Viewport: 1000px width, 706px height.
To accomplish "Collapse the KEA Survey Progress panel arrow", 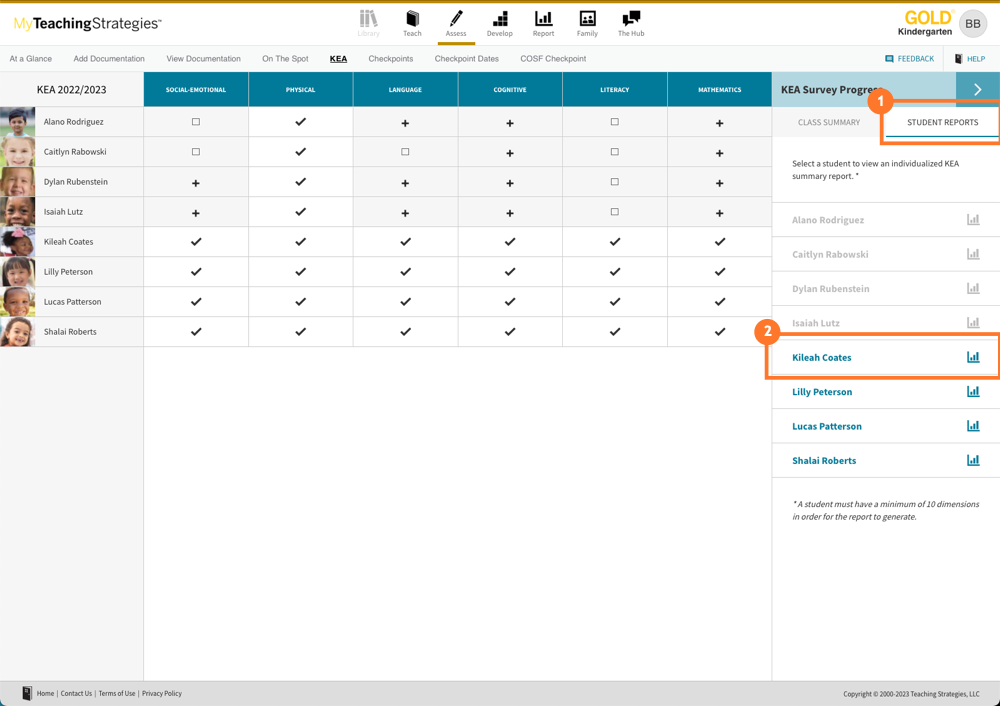I will pyautogui.click(x=977, y=90).
